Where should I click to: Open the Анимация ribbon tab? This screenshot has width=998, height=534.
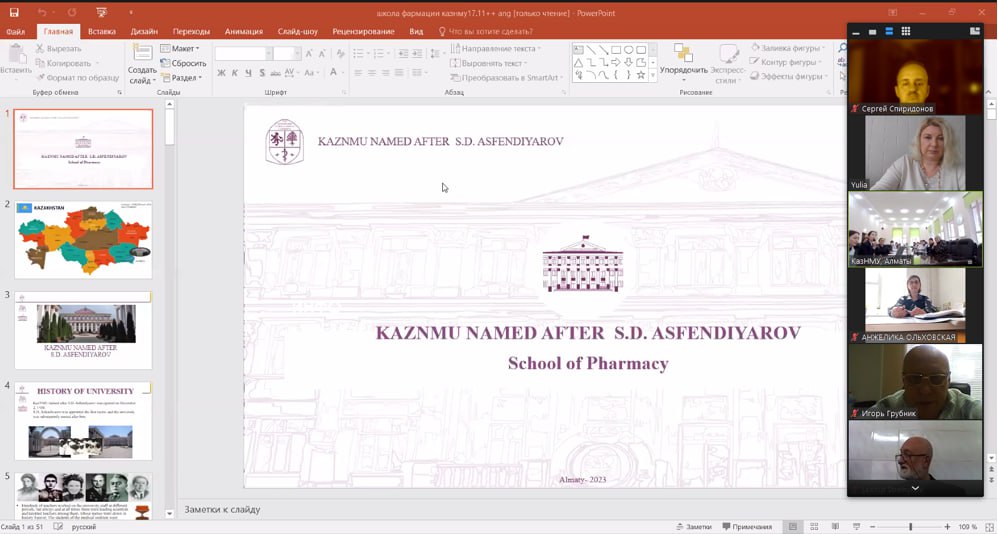point(244,31)
